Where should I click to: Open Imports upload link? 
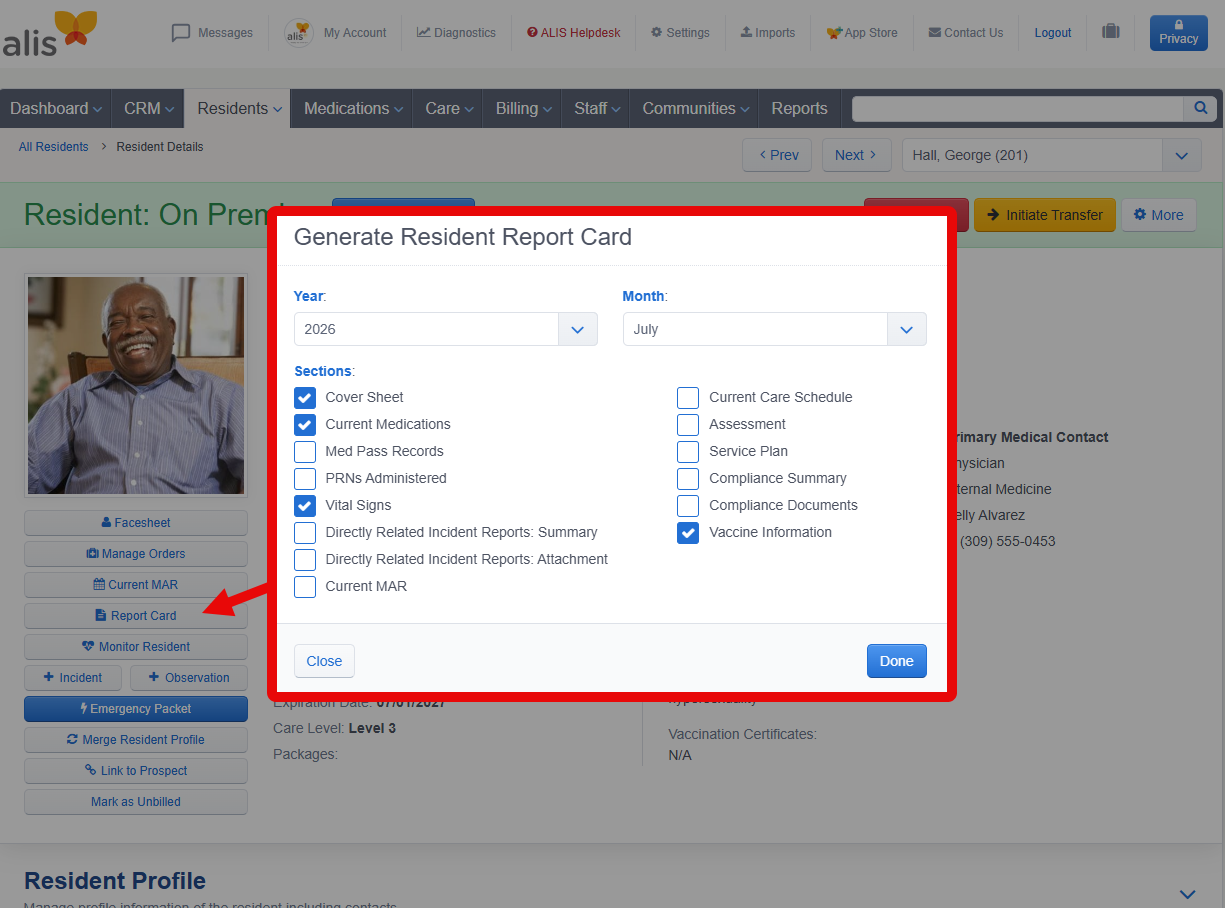[x=768, y=33]
